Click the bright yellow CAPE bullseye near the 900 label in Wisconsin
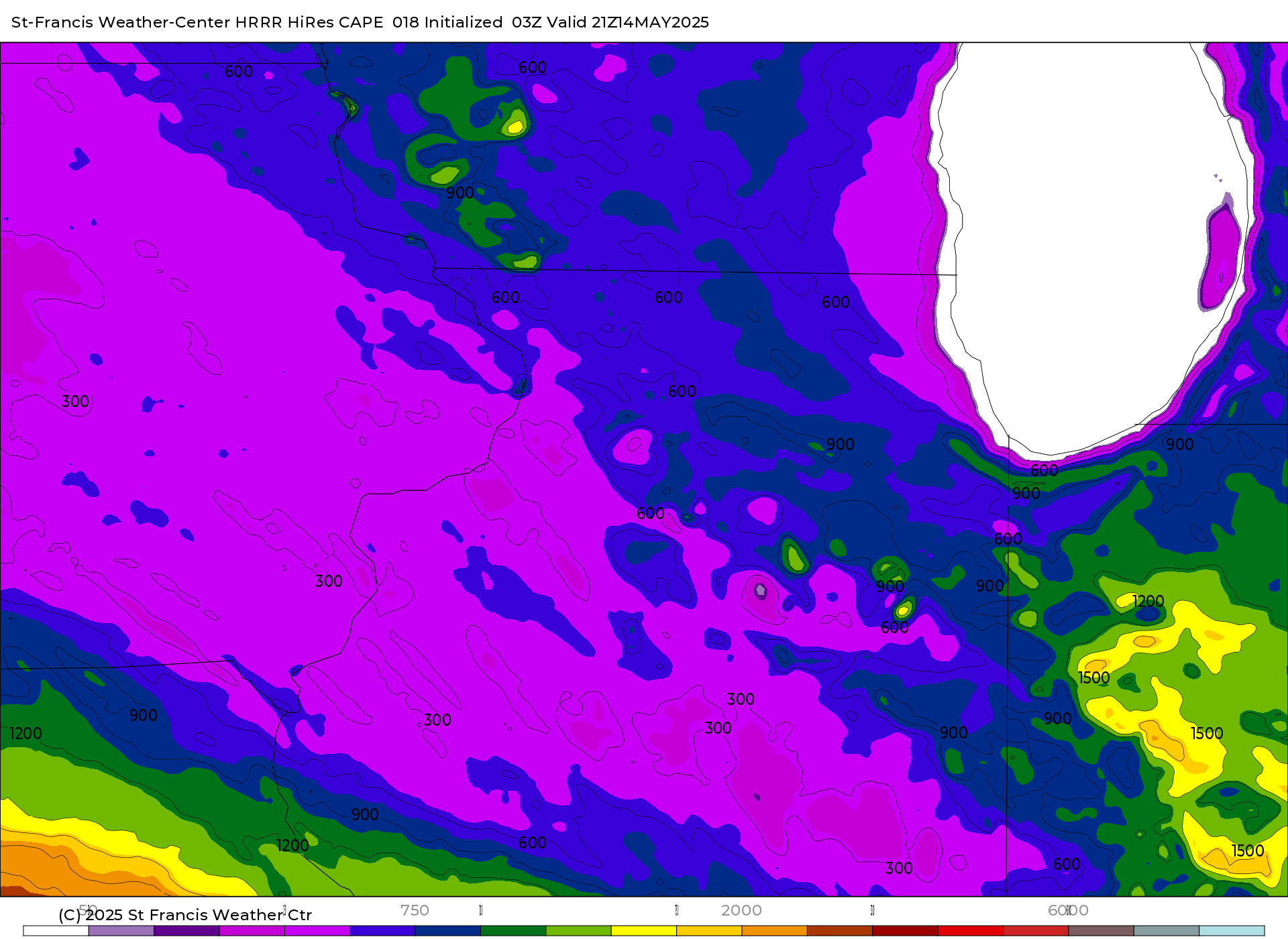The width and height of the screenshot is (1288, 939). tap(515, 125)
